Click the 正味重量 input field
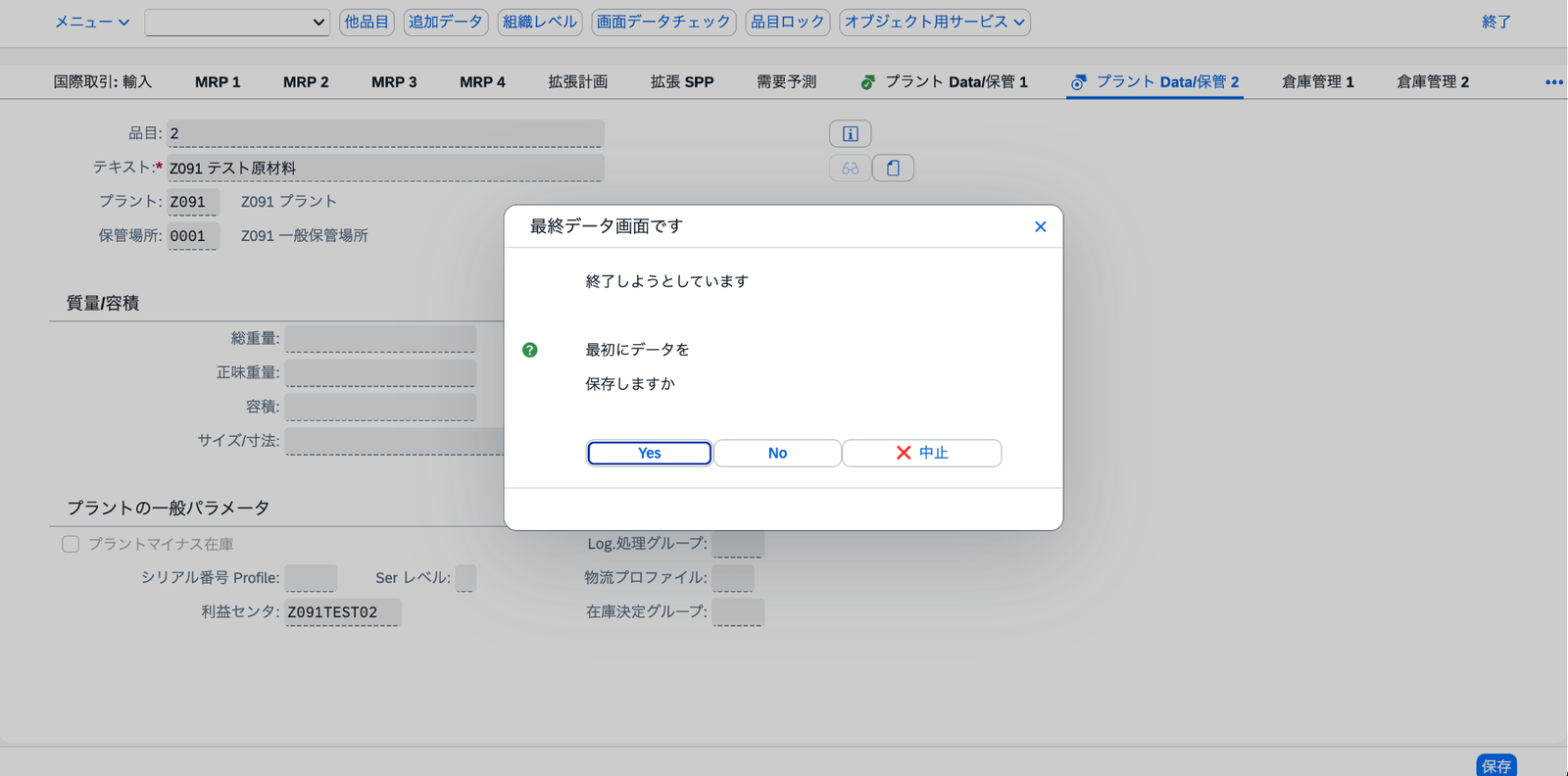This screenshot has height=776, width=1568. pos(380,373)
